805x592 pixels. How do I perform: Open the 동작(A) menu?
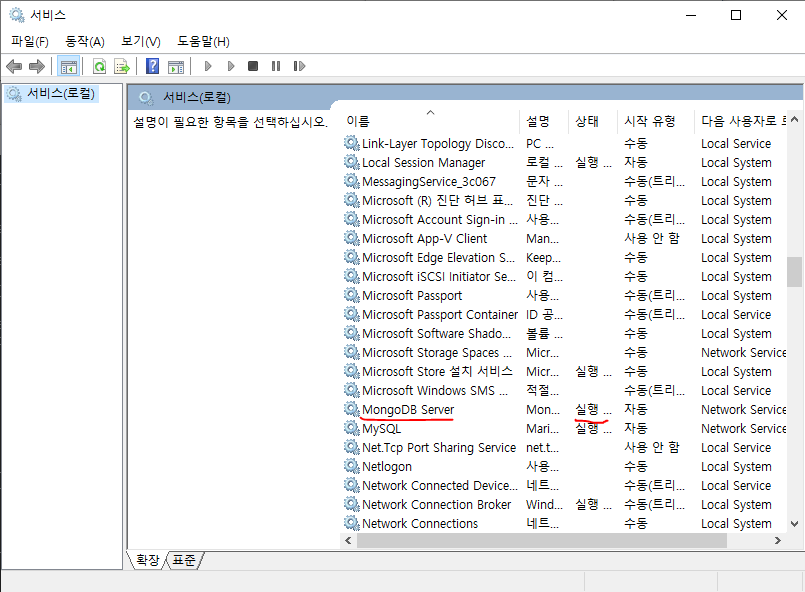[85, 42]
